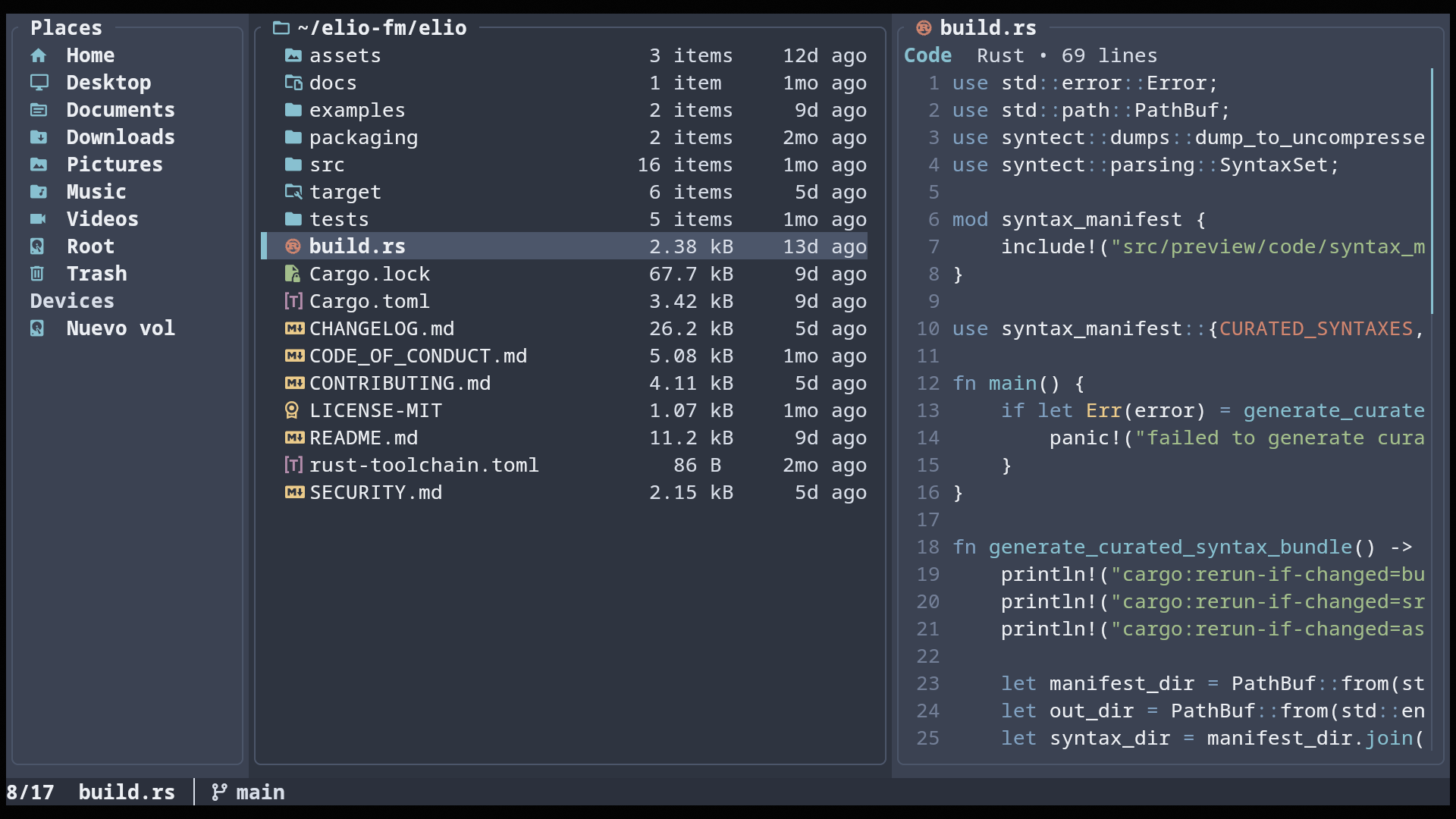Select the Nuevo vol device
1456x819 pixels.
click(121, 328)
